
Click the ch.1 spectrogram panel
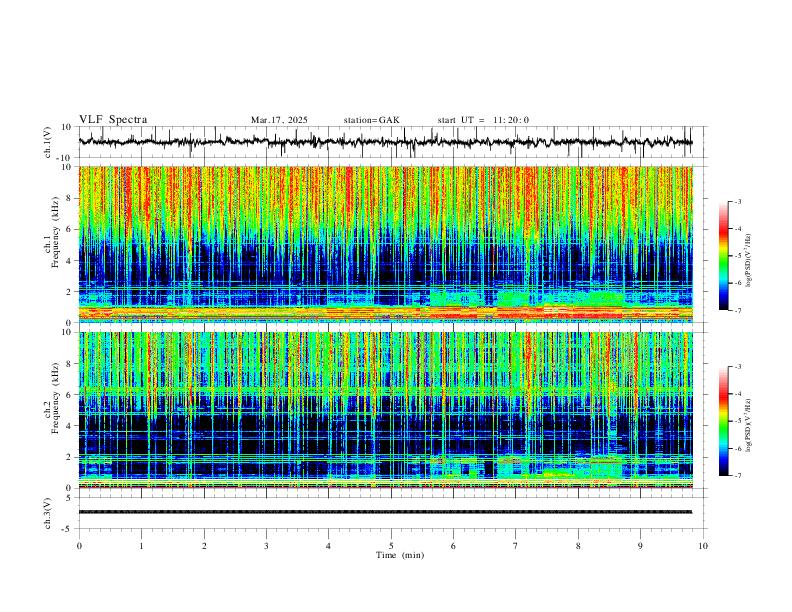tap(385, 244)
